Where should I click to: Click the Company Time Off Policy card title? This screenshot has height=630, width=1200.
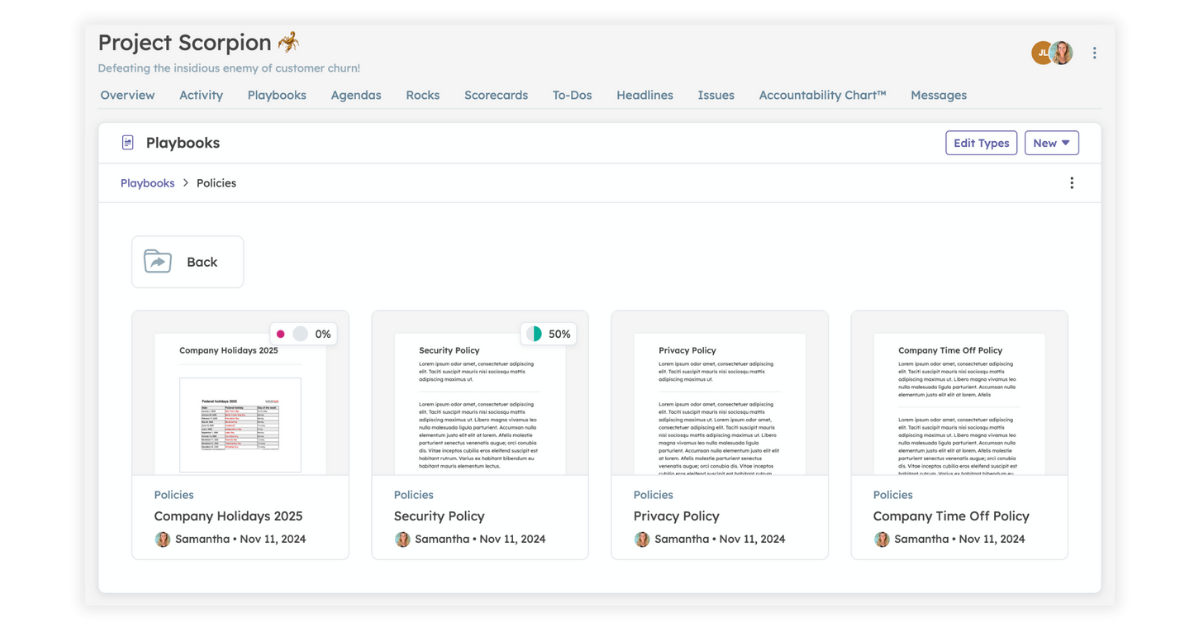pos(951,516)
